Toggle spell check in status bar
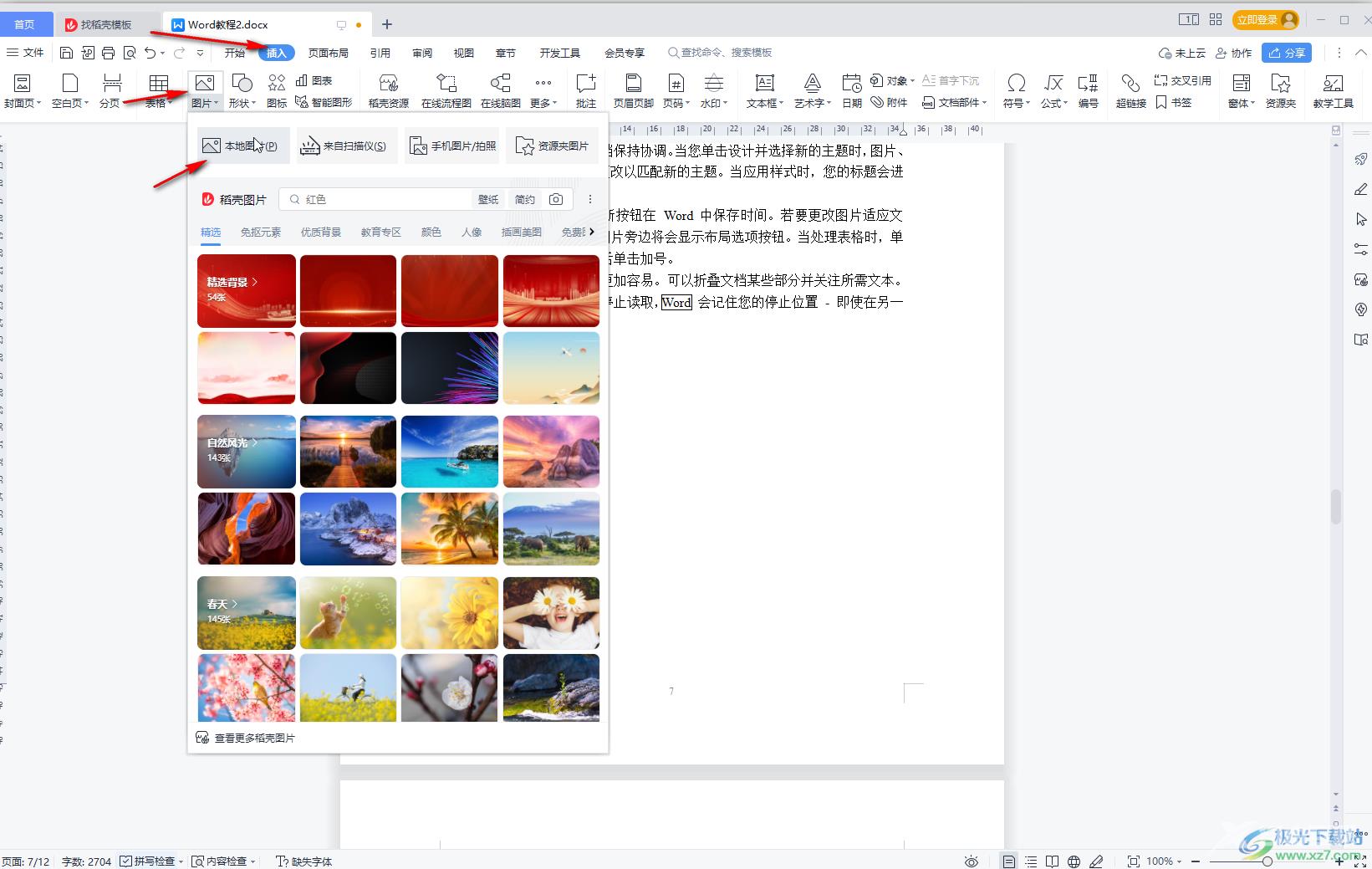Viewport: 1372px width, 869px height. (150, 861)
